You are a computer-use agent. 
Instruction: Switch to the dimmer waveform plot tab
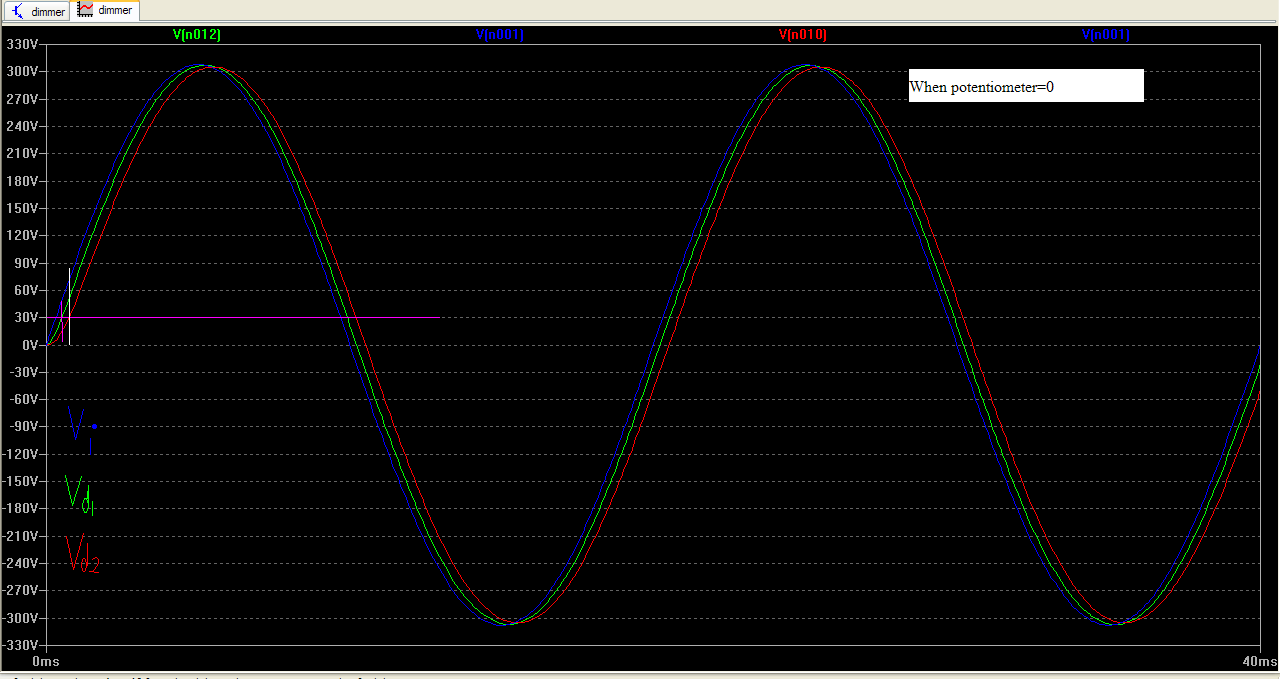[x=106, y=10]
